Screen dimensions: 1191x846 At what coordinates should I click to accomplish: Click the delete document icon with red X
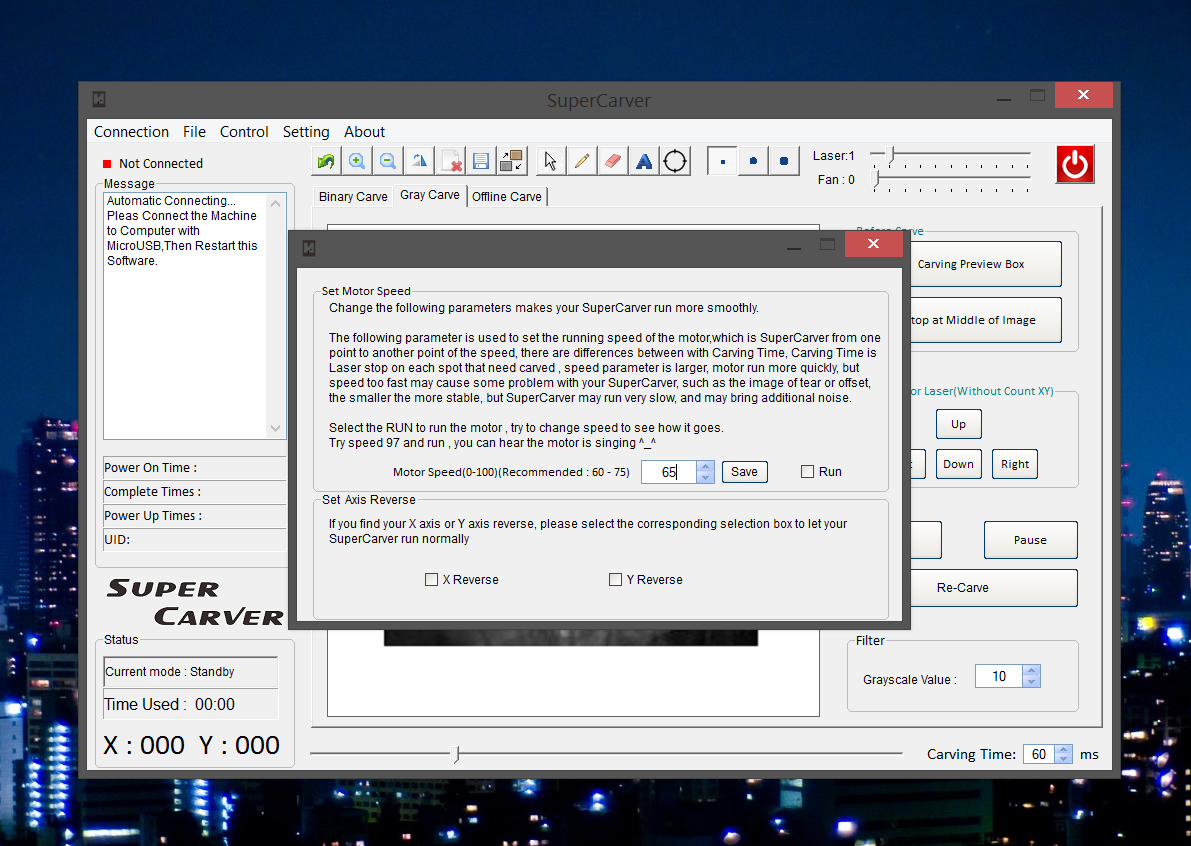coord(450,161)
